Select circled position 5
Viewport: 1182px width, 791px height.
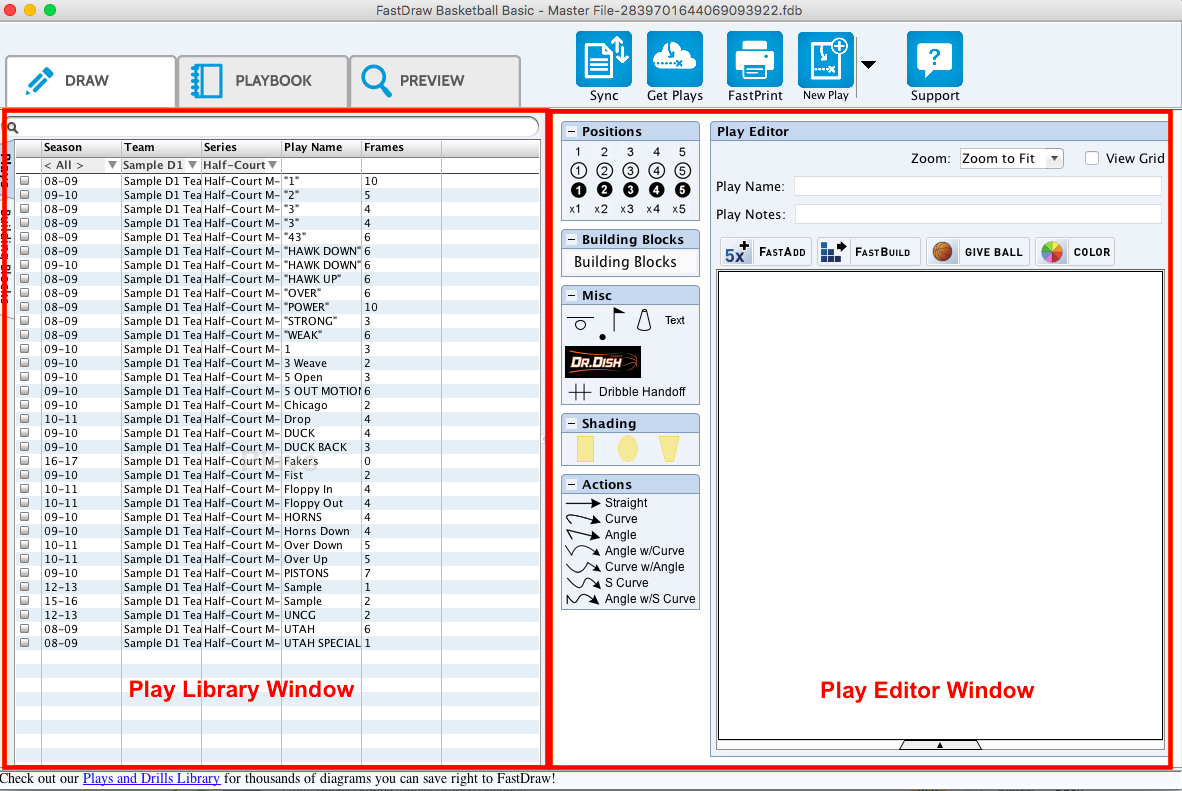click(682, 171)
